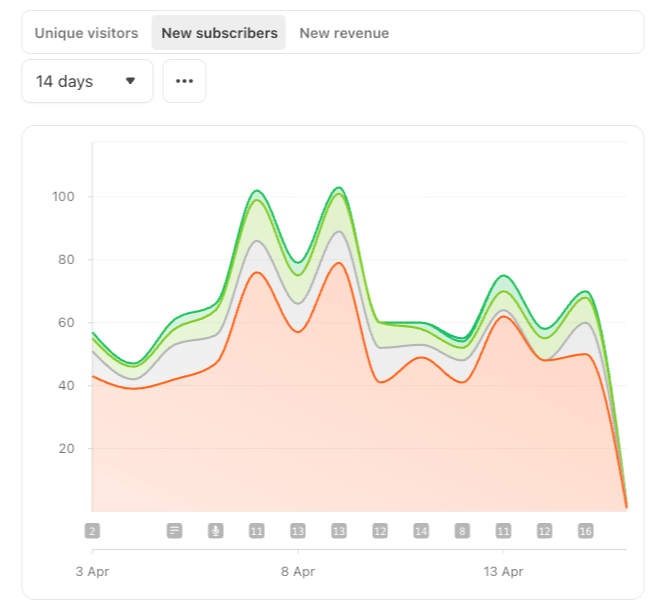The width and height of the screenshot is (670, 610).
Task: Expand the 14 days range dropdown
Action: 87,81
